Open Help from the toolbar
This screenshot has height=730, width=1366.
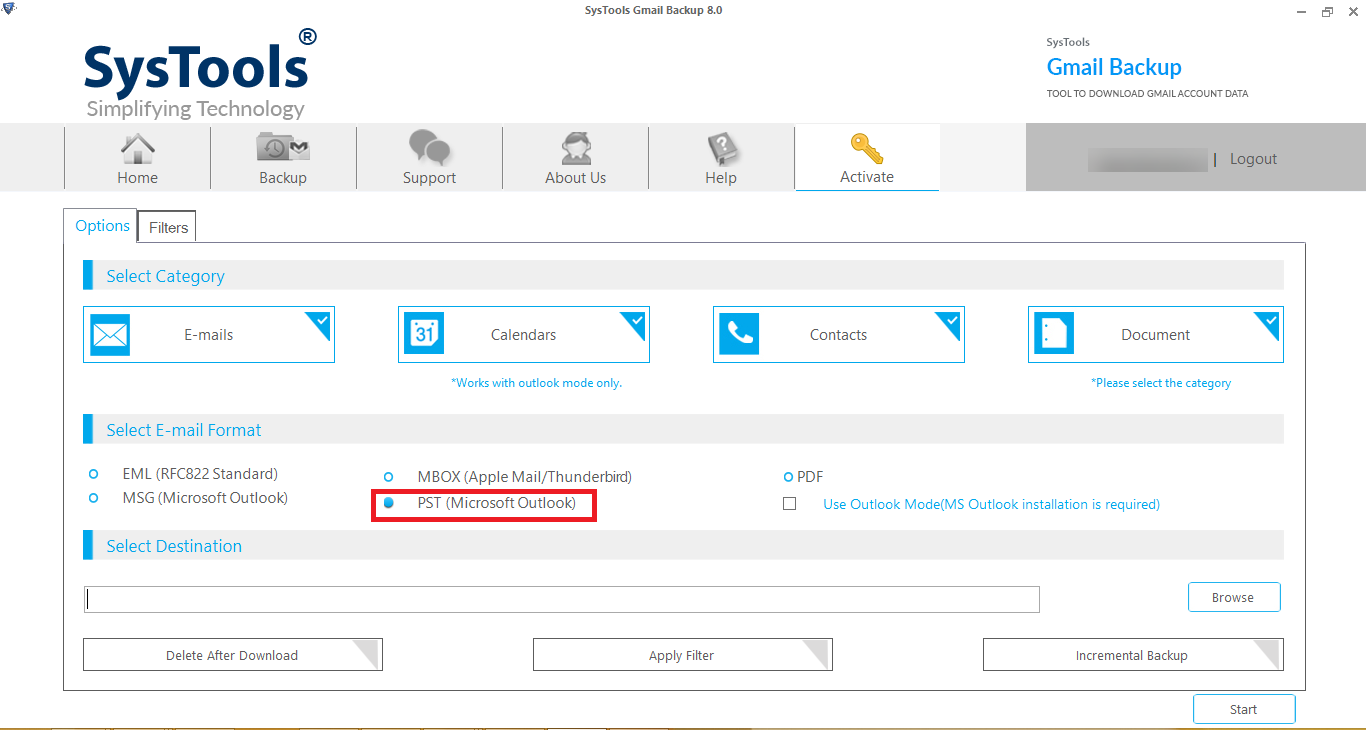click(x=721, y=158)
